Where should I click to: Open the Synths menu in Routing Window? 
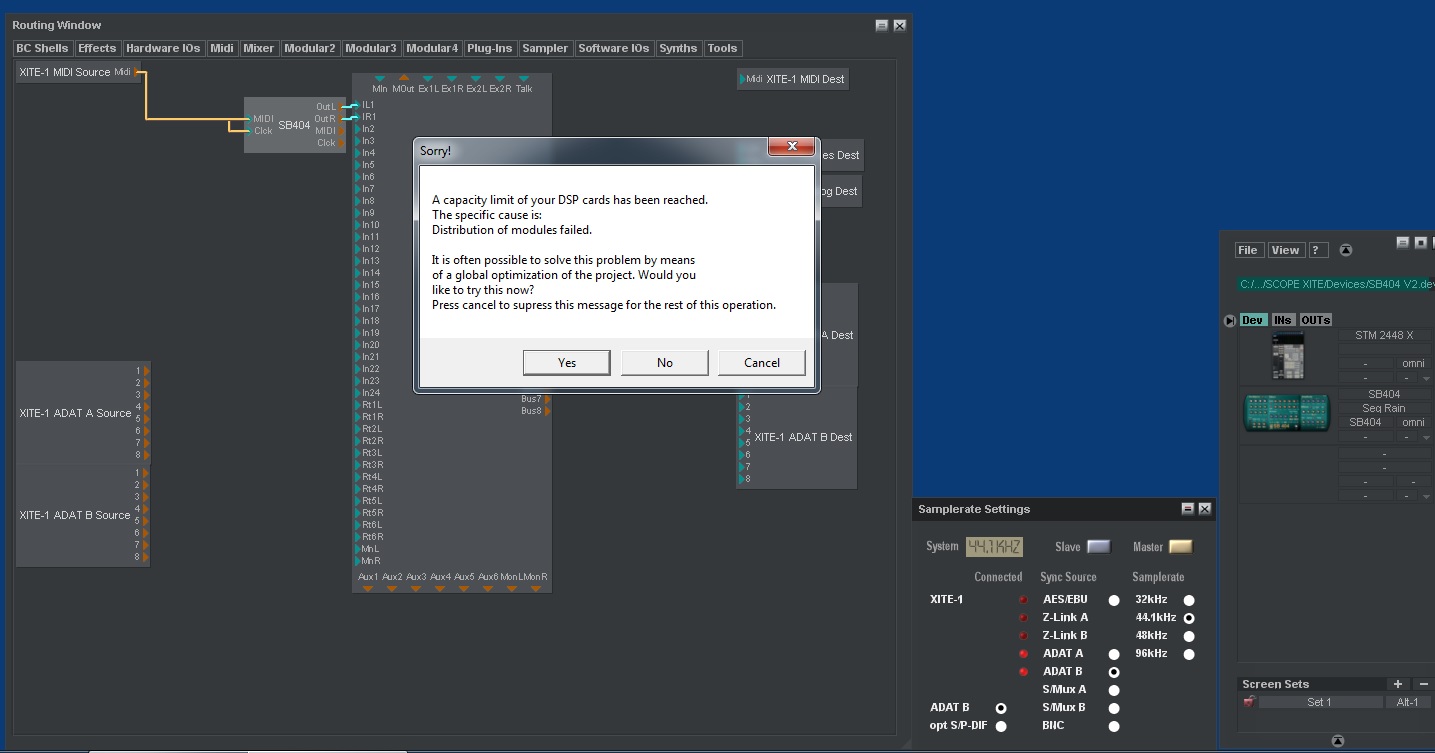[678, 48]
